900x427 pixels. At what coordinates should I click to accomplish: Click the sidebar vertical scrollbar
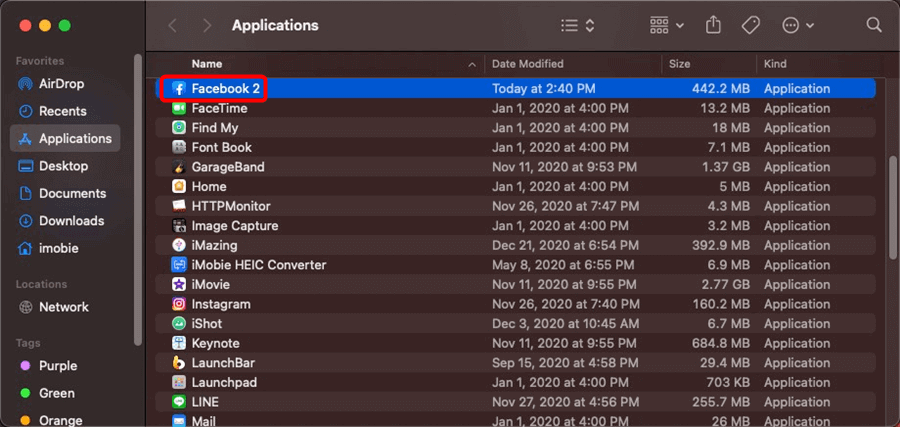pyautogui.click(x=138, y=200)
